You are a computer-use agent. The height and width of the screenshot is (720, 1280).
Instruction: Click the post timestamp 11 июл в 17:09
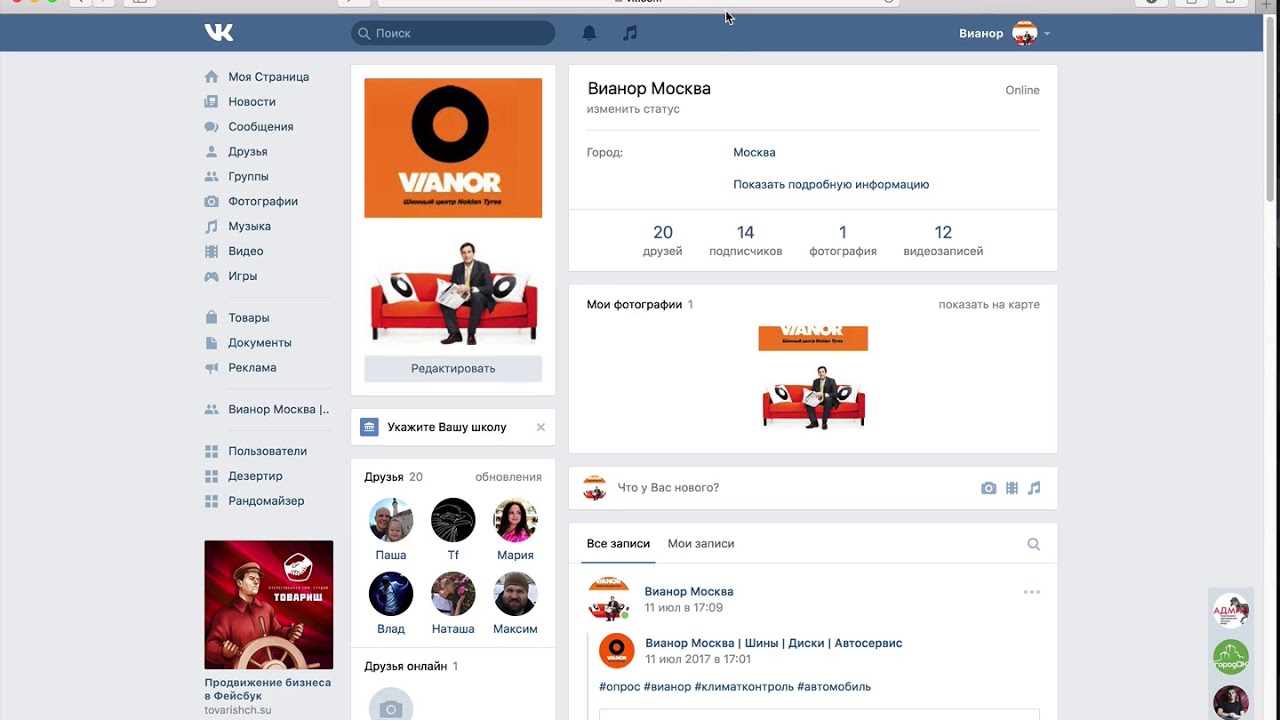coord(683,608)
